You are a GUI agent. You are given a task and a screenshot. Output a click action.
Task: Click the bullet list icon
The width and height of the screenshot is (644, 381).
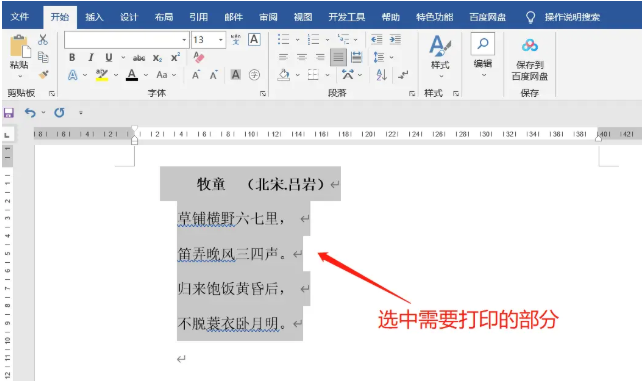[x=283, y=39]
